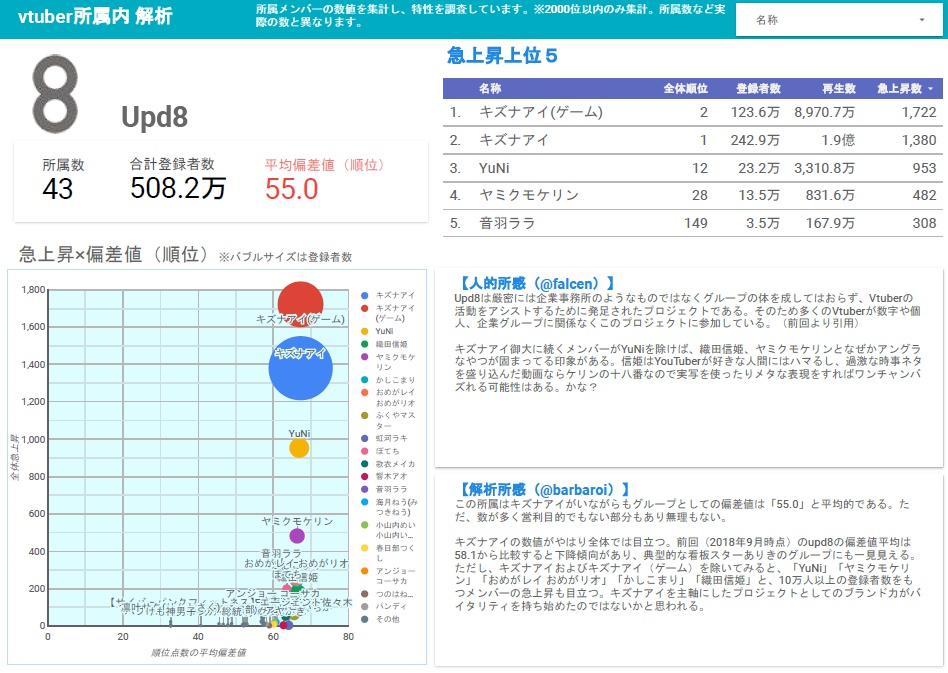Open the 名称 filter dropdown
This screenshot has width=948, height=673.
pos(840,18)
